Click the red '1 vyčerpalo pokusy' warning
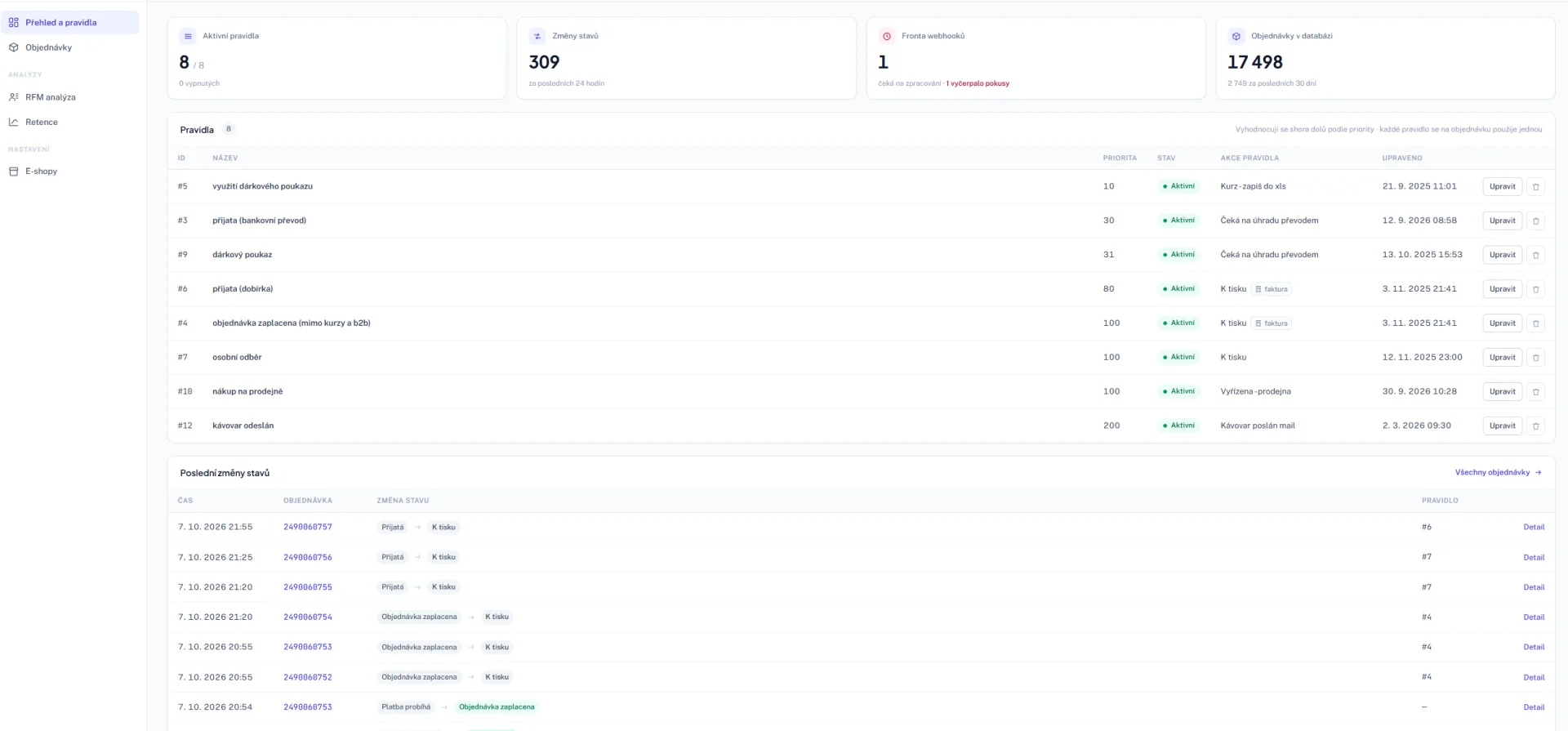This screenshot has width=1568, height=731. point(978,83)
